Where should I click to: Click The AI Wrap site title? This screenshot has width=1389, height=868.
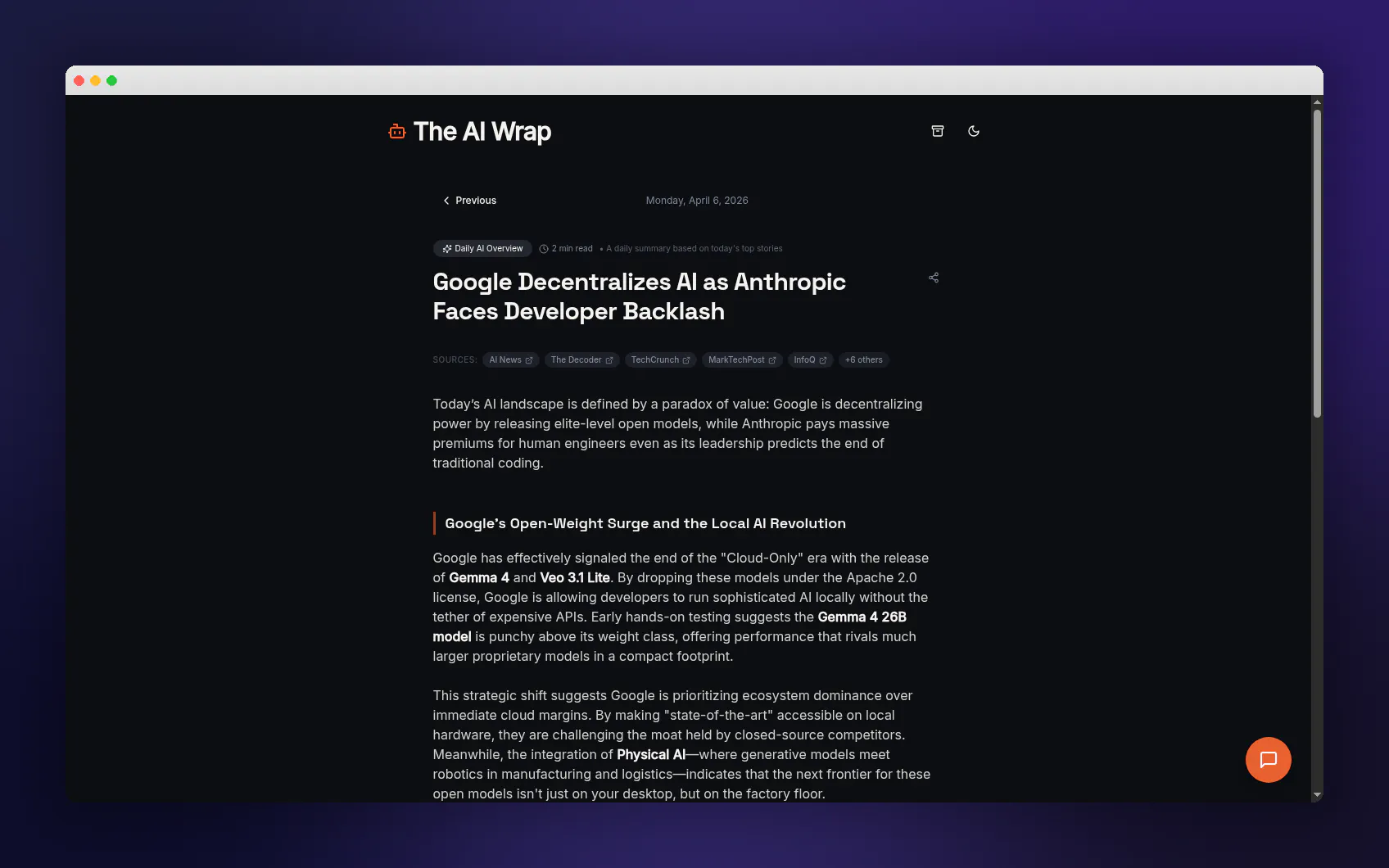482,132
